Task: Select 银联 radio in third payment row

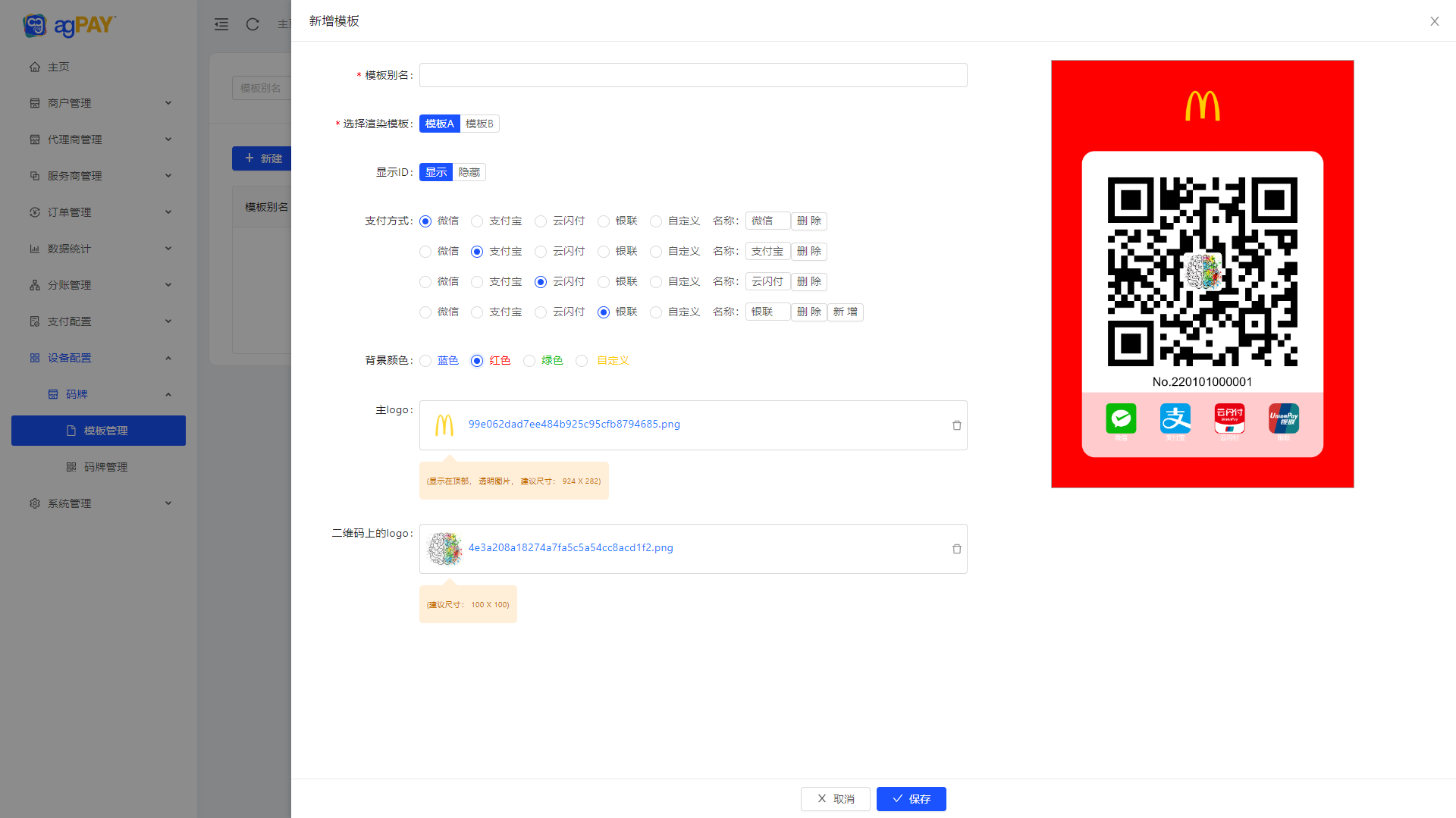Action: (x=604, y=282)
